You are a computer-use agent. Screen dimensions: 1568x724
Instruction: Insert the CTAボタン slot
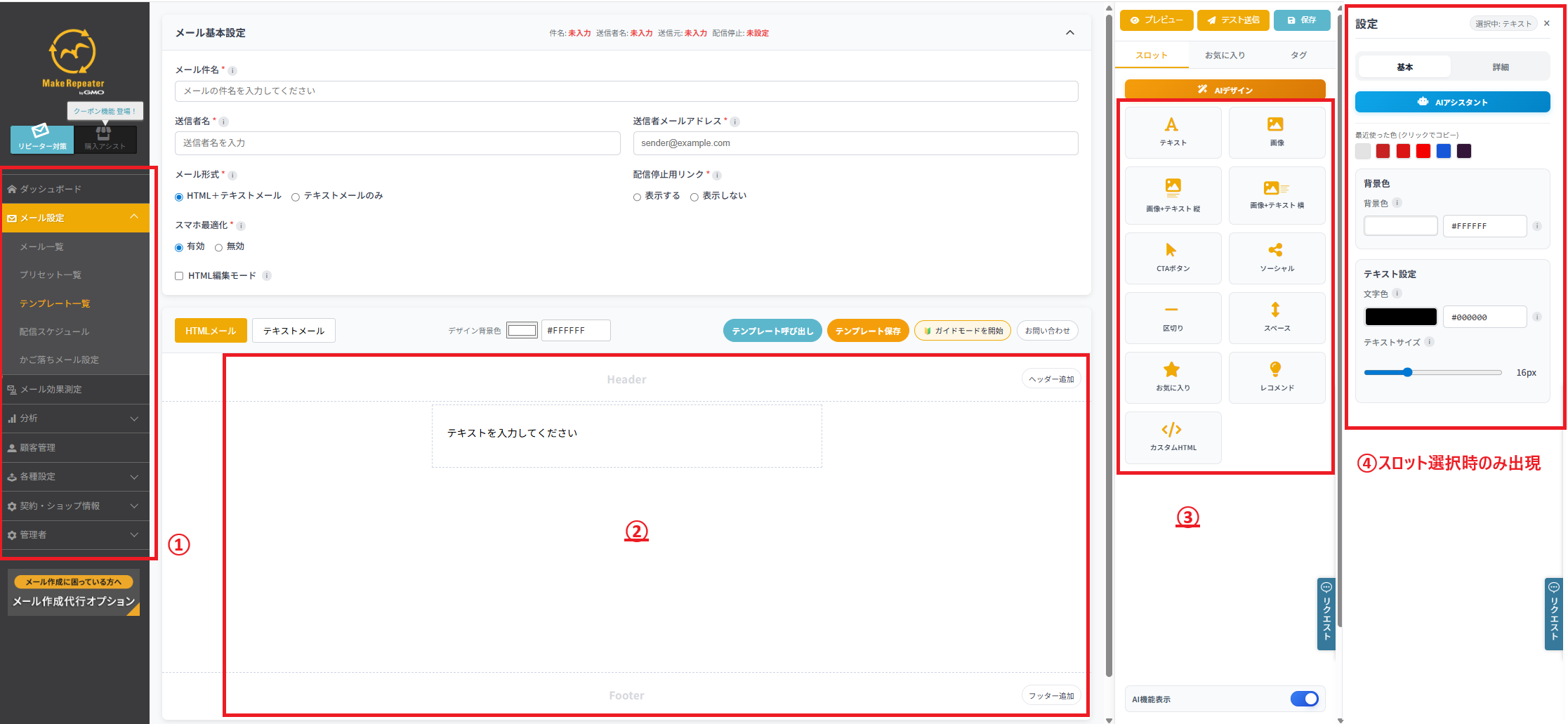(1172, 257)
